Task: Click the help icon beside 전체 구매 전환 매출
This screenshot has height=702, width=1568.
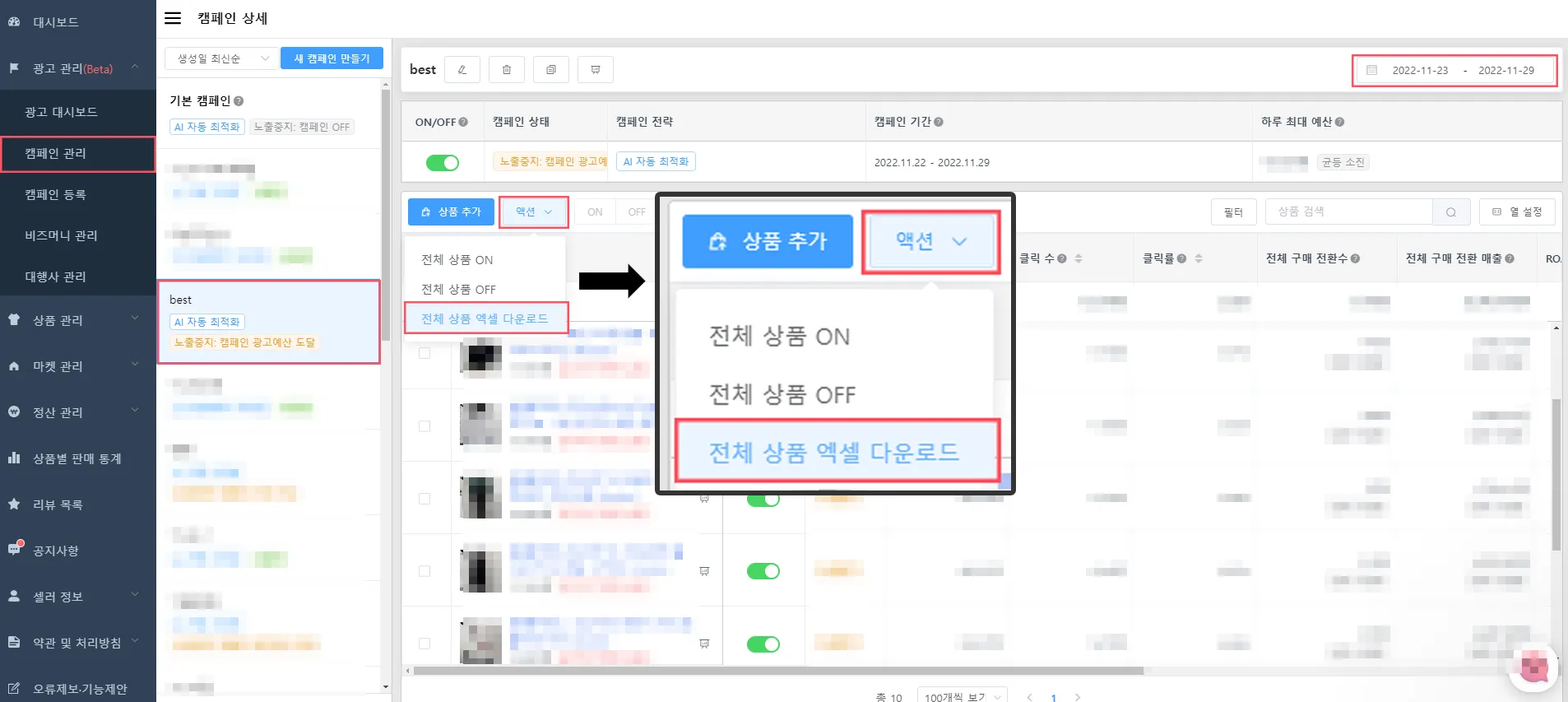Action: (x=1510, y=258)
